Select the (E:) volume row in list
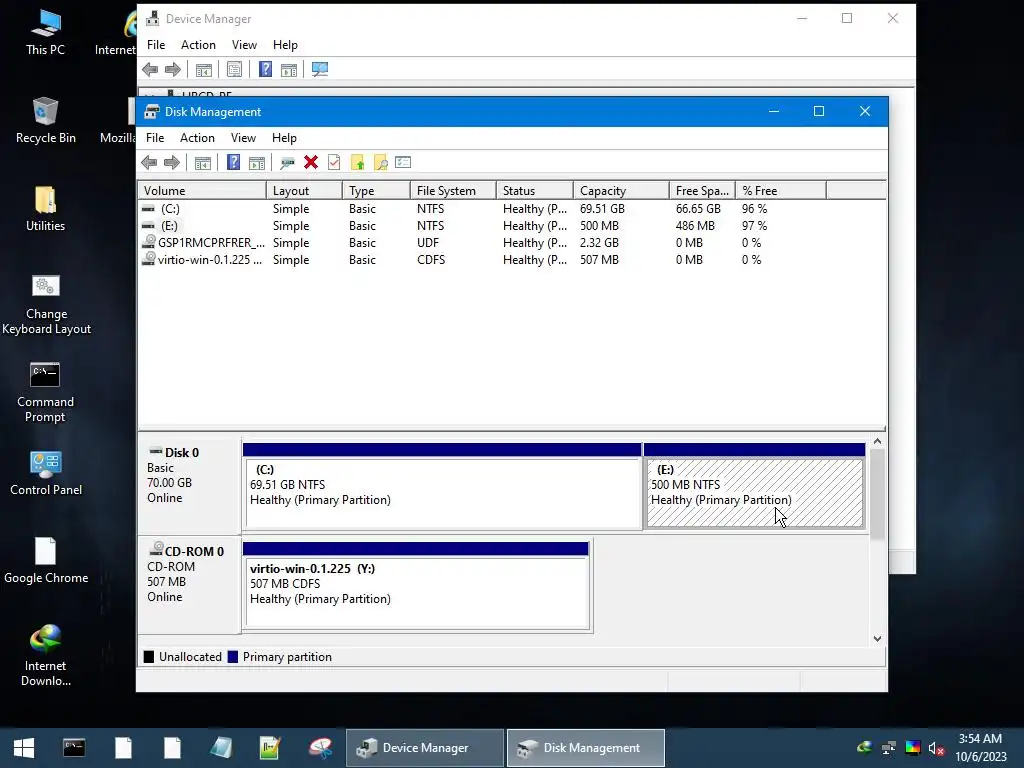Viewport: 1024px width, 768px height. click(x=482, y=226)
